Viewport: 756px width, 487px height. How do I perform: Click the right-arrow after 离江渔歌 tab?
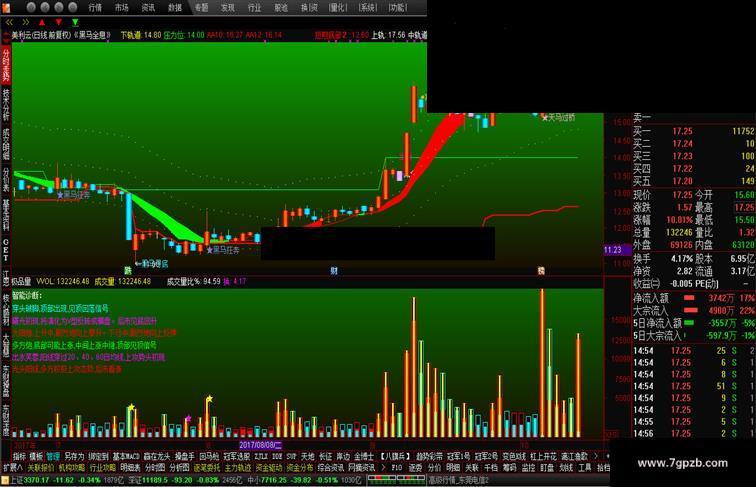coord(596,456)
